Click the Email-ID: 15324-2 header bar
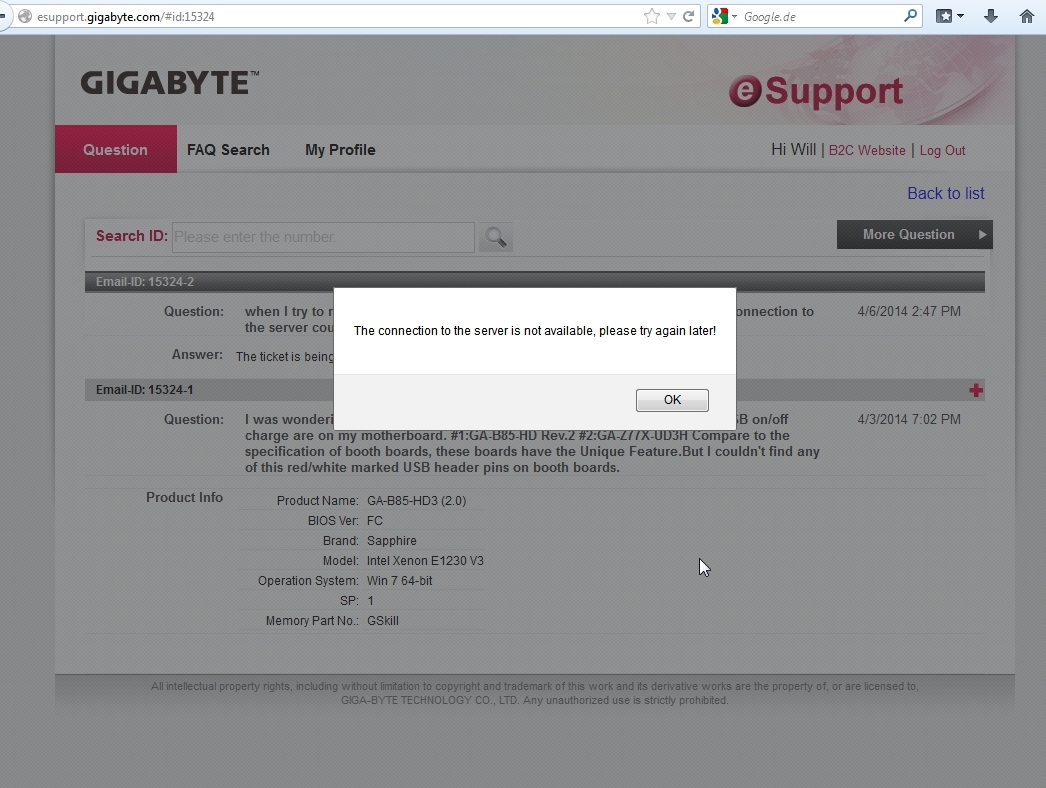 (x=534, y=282)
